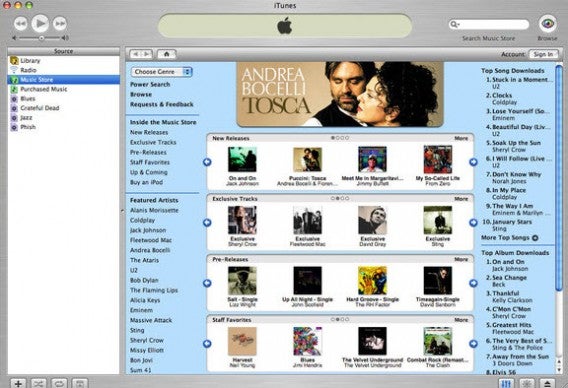Toggle shuffle playback button
568x388 pixels.
[x=38, y=383]
